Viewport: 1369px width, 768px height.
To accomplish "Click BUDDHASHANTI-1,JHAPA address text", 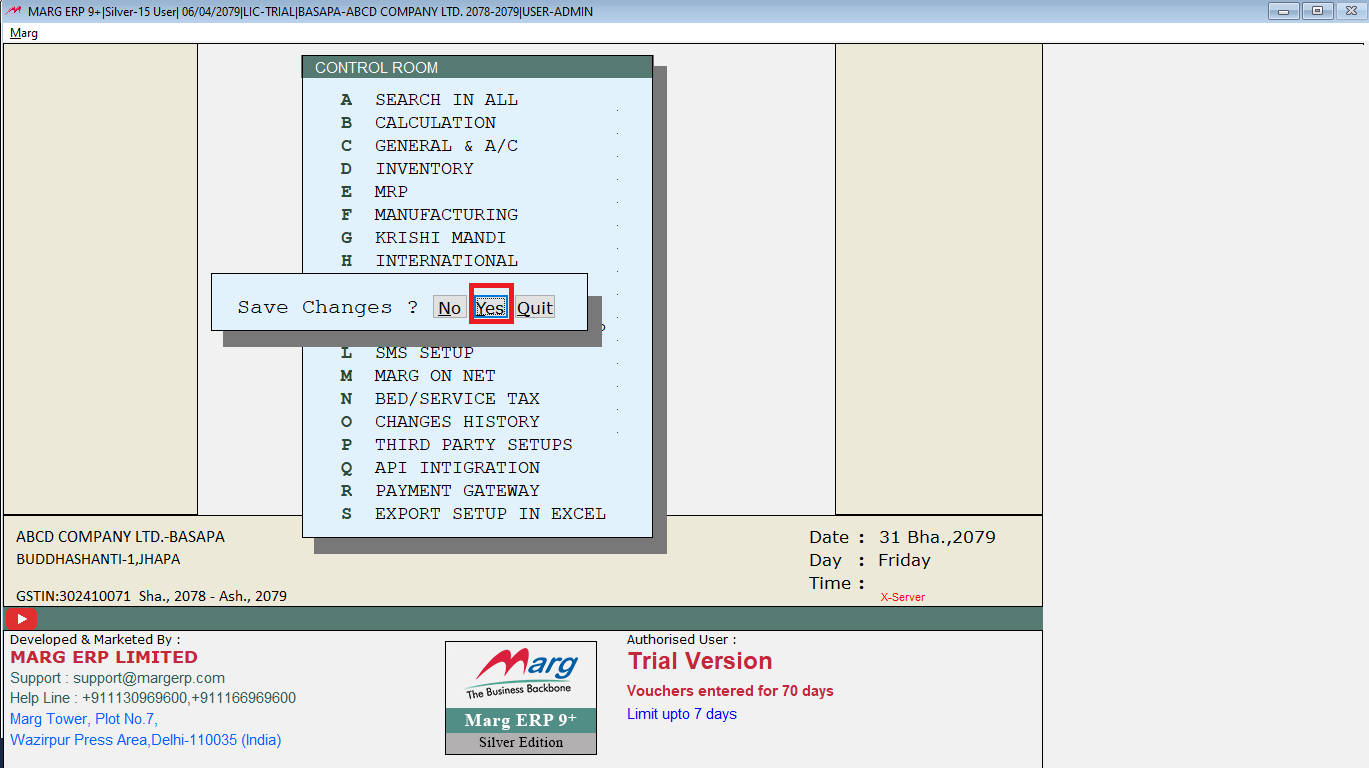I will 99,560.
